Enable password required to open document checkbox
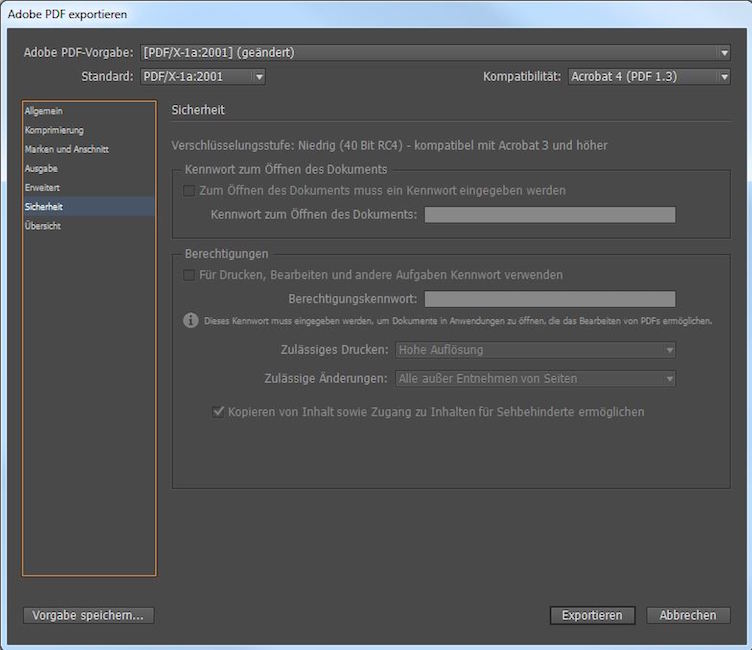 pos(189,190)
